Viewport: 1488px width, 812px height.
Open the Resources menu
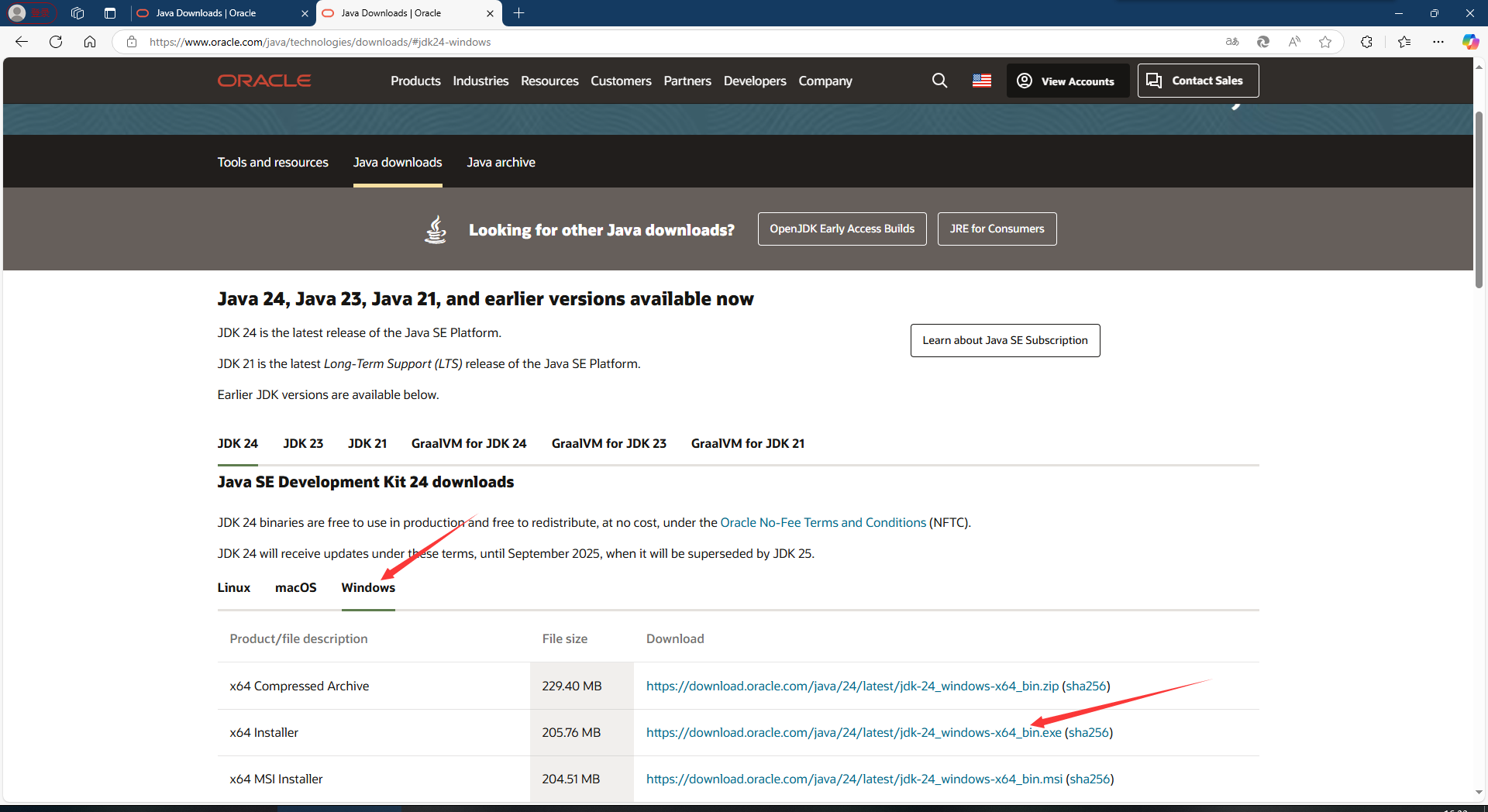pyautogui.click(x=549, y=81)
